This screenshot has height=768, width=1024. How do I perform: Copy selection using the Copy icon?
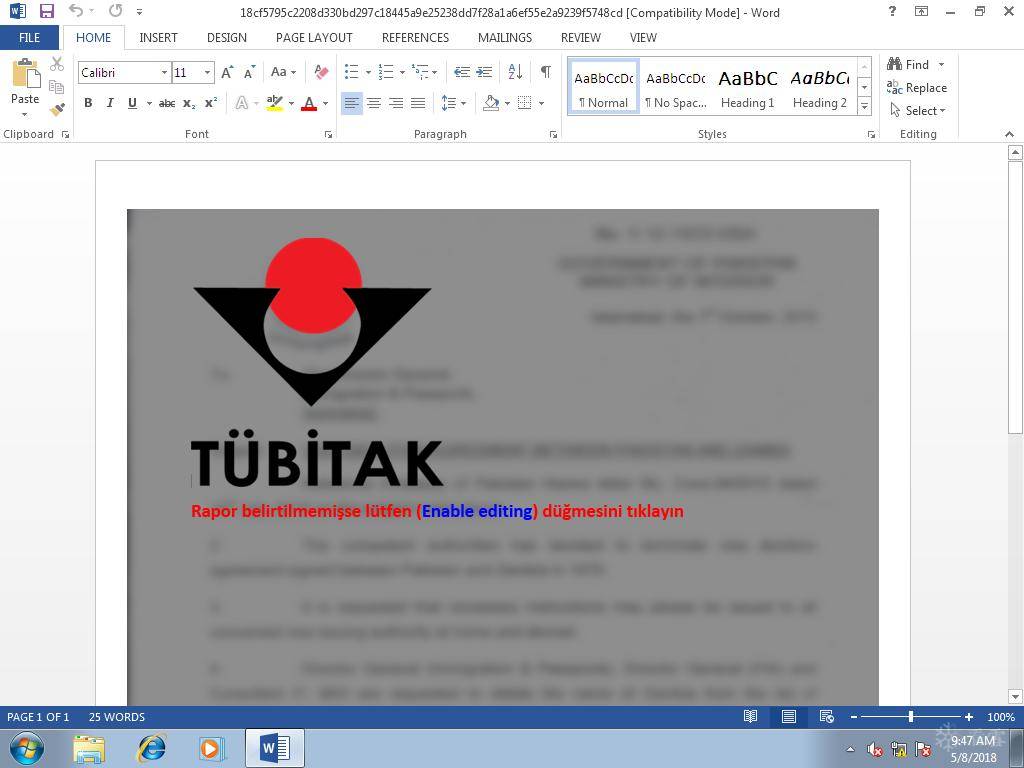click(x=57, y=87)
